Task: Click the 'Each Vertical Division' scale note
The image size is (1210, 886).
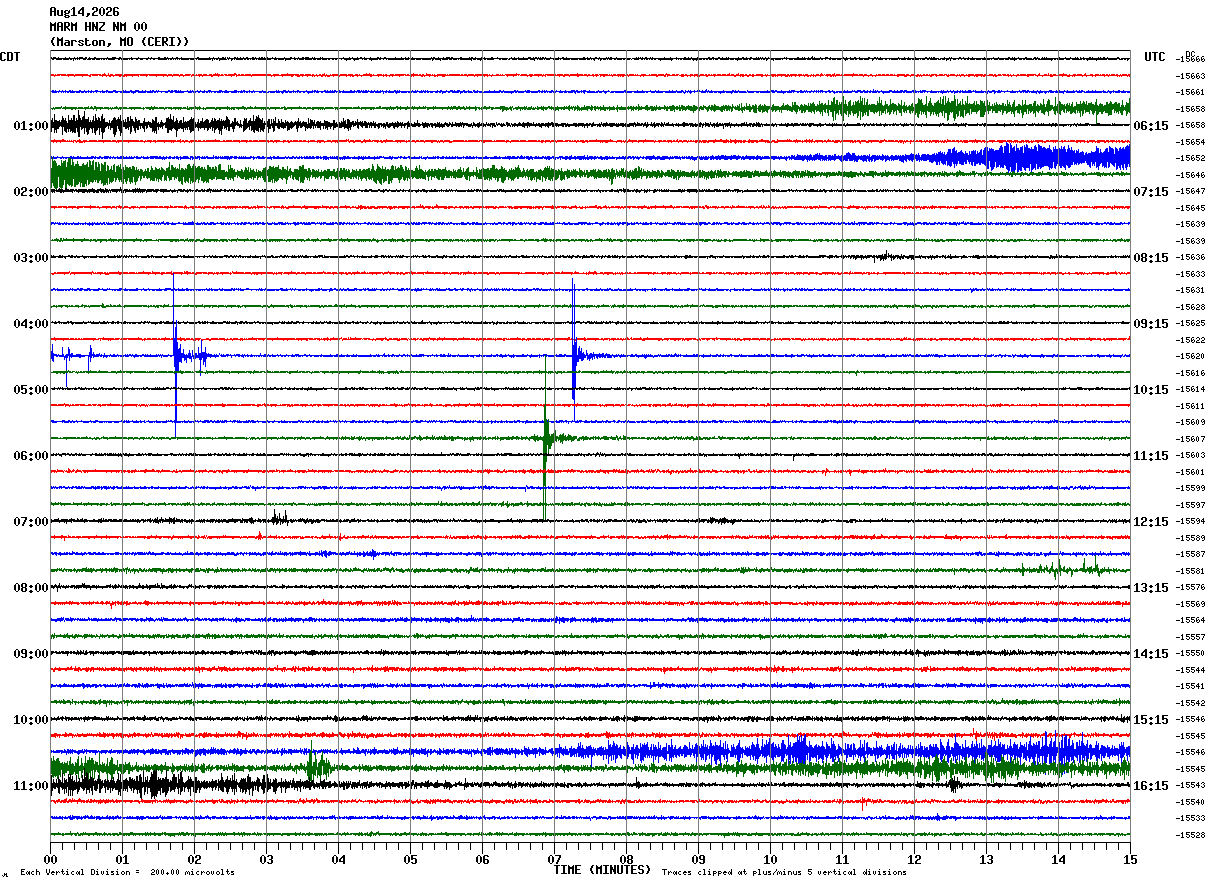Action: 128,872
